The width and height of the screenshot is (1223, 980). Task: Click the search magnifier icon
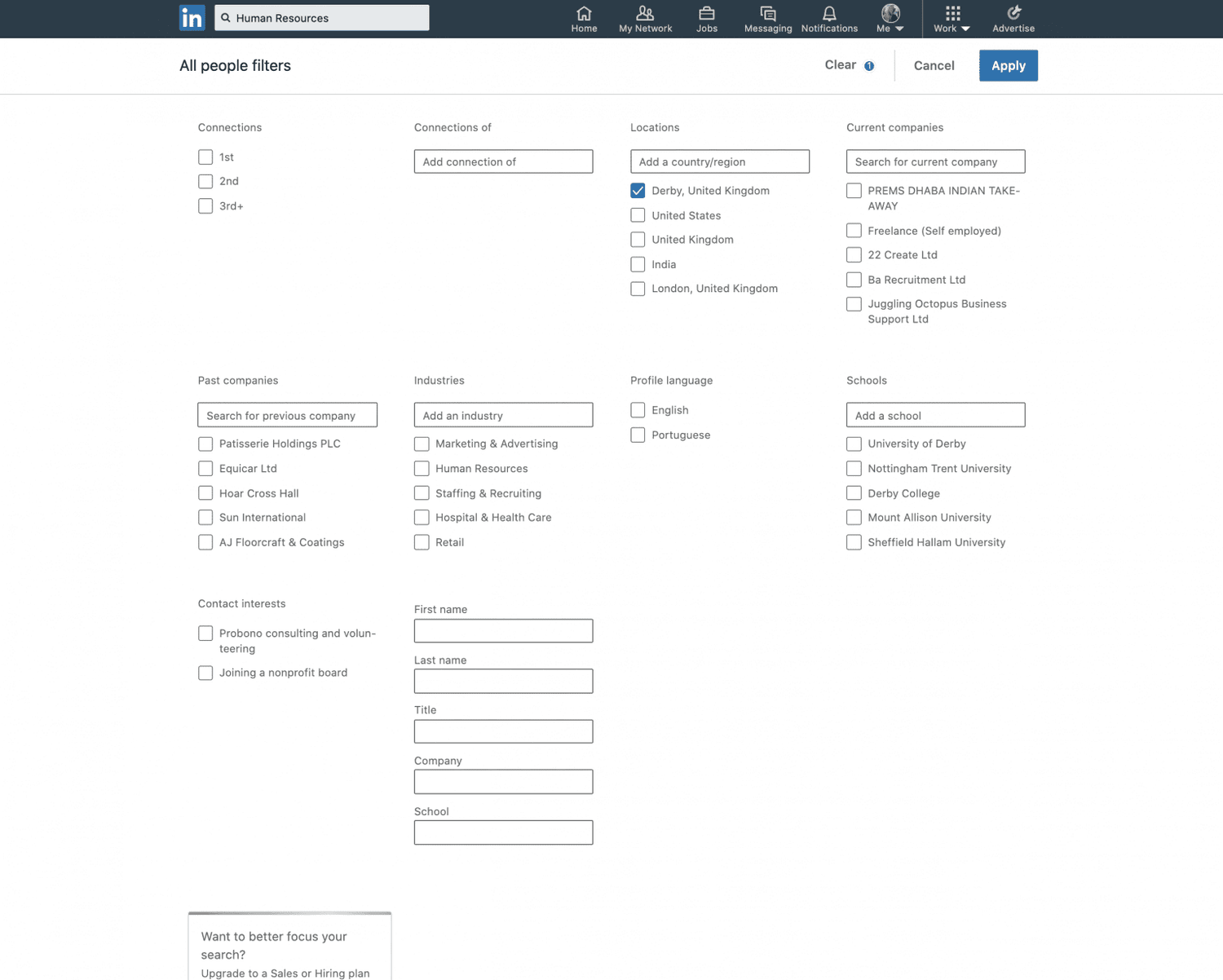click(226, 17)
